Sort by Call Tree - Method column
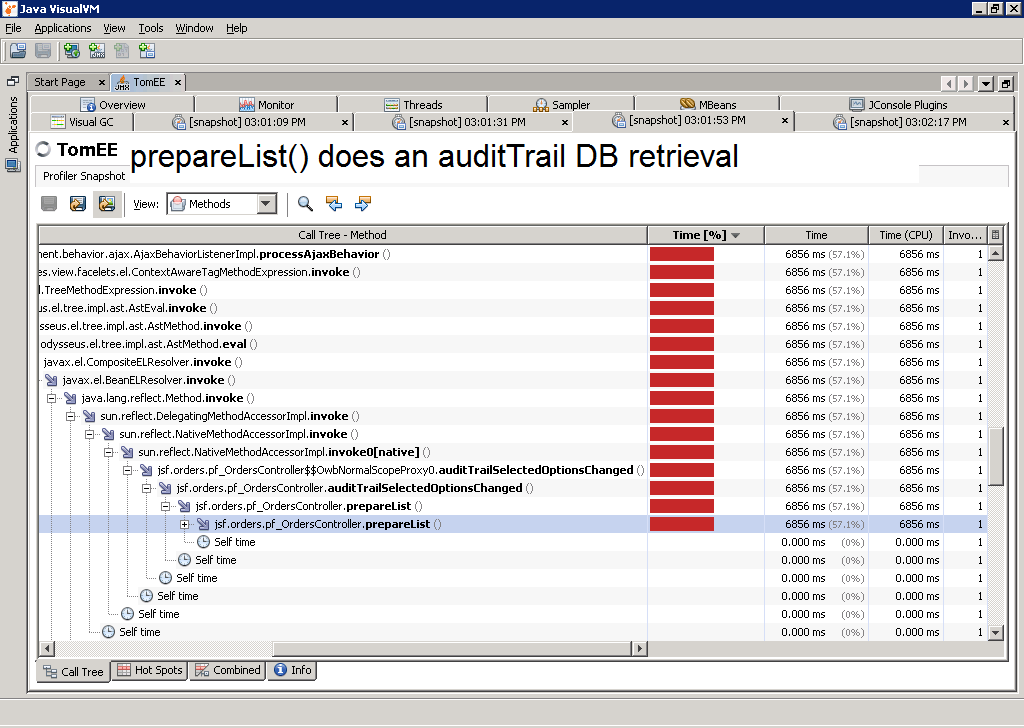1024x728 pixels. [x=342, y=235]
